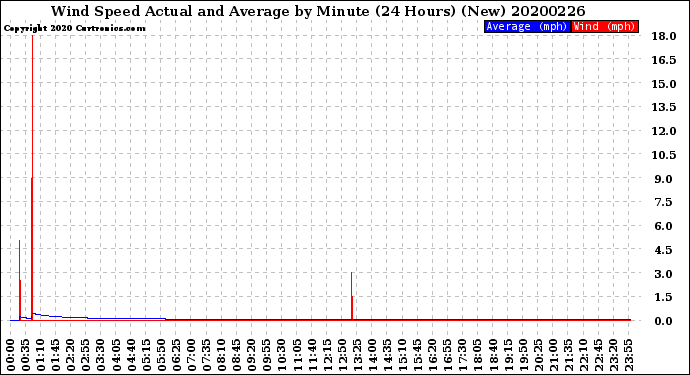Click the 11:05 time axis label
The height and width of the screenshot is (375, 690).
click(297, 355)
